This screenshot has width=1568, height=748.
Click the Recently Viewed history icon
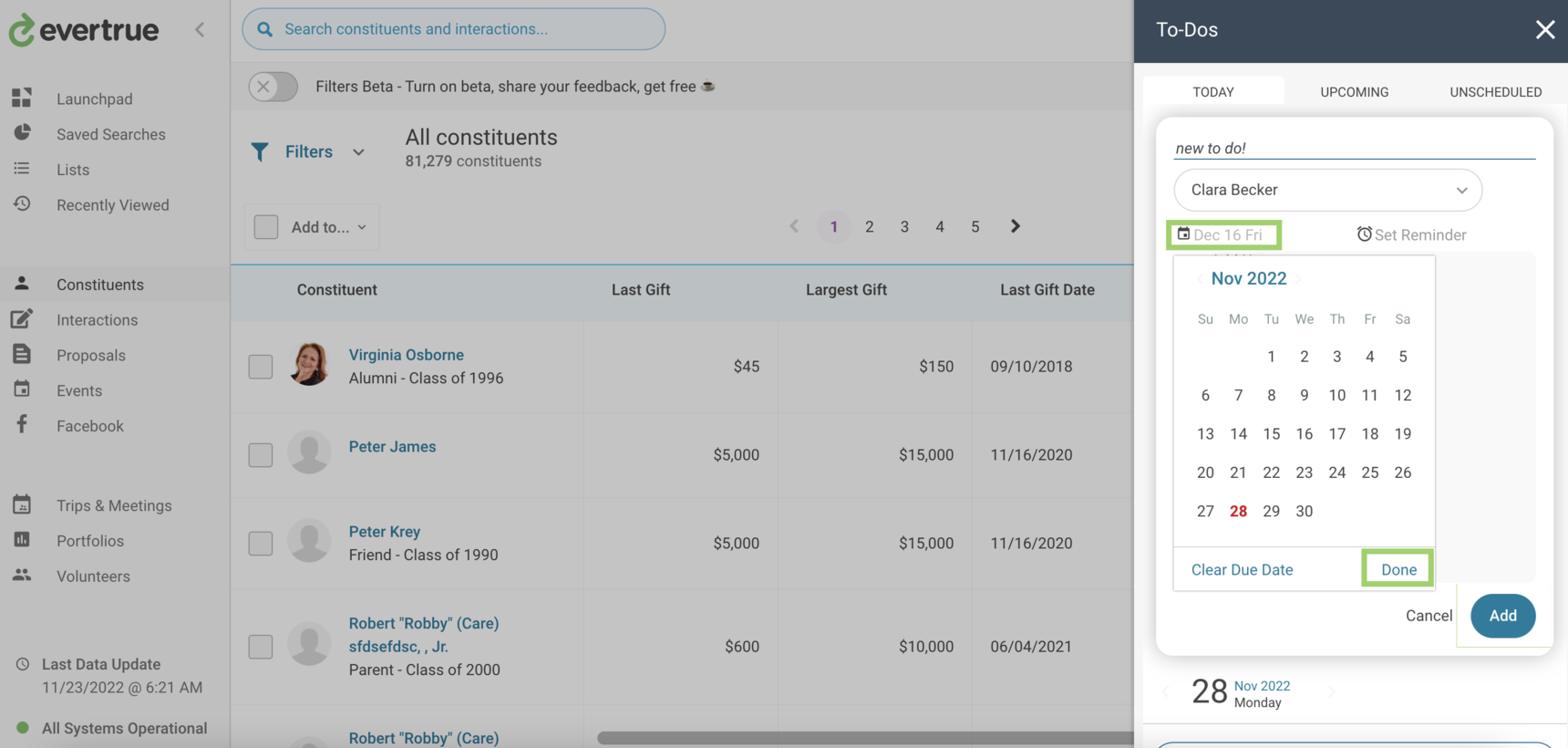point(22,204)
